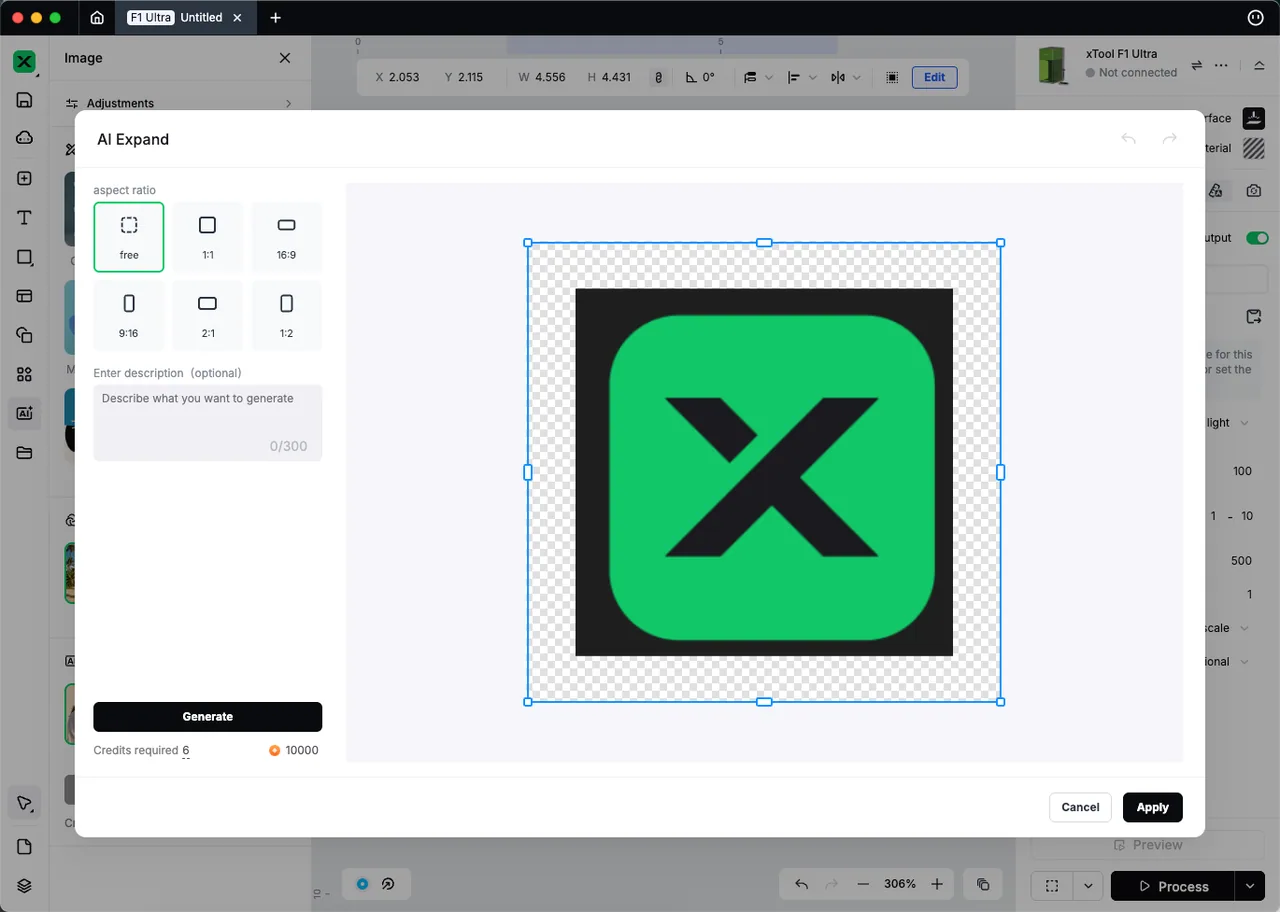The width and height of the screenshot is (1280, 912).
Task: Click the redo arrow in the AI Expand dialog
Action: [x=1169, y=138]
